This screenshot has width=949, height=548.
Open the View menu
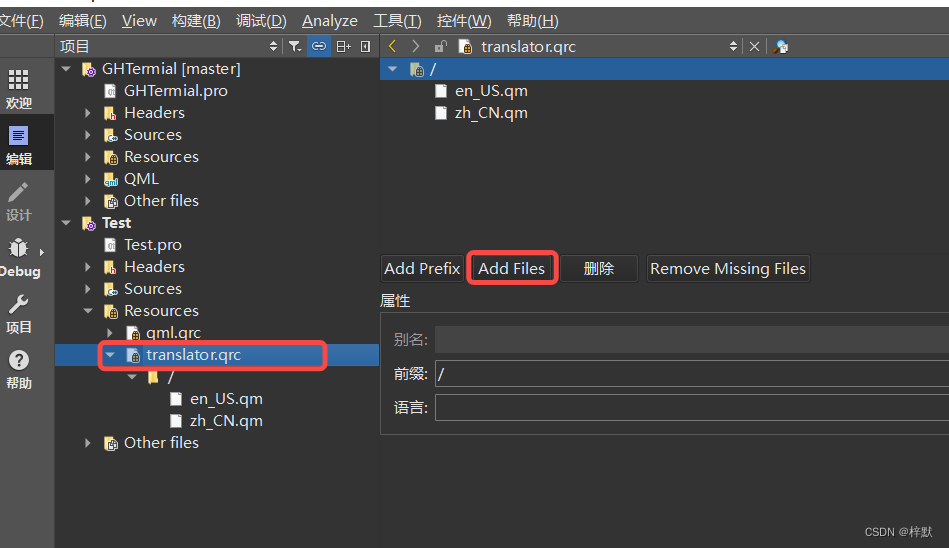click(x=139, y=21)
